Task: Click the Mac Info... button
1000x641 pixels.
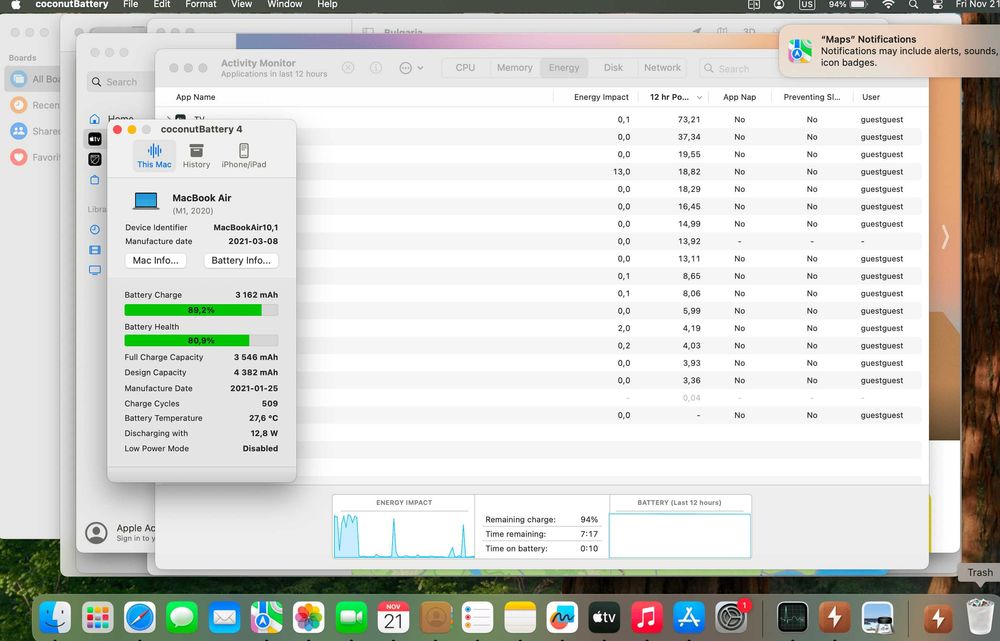Action: (x=156, y=260)
